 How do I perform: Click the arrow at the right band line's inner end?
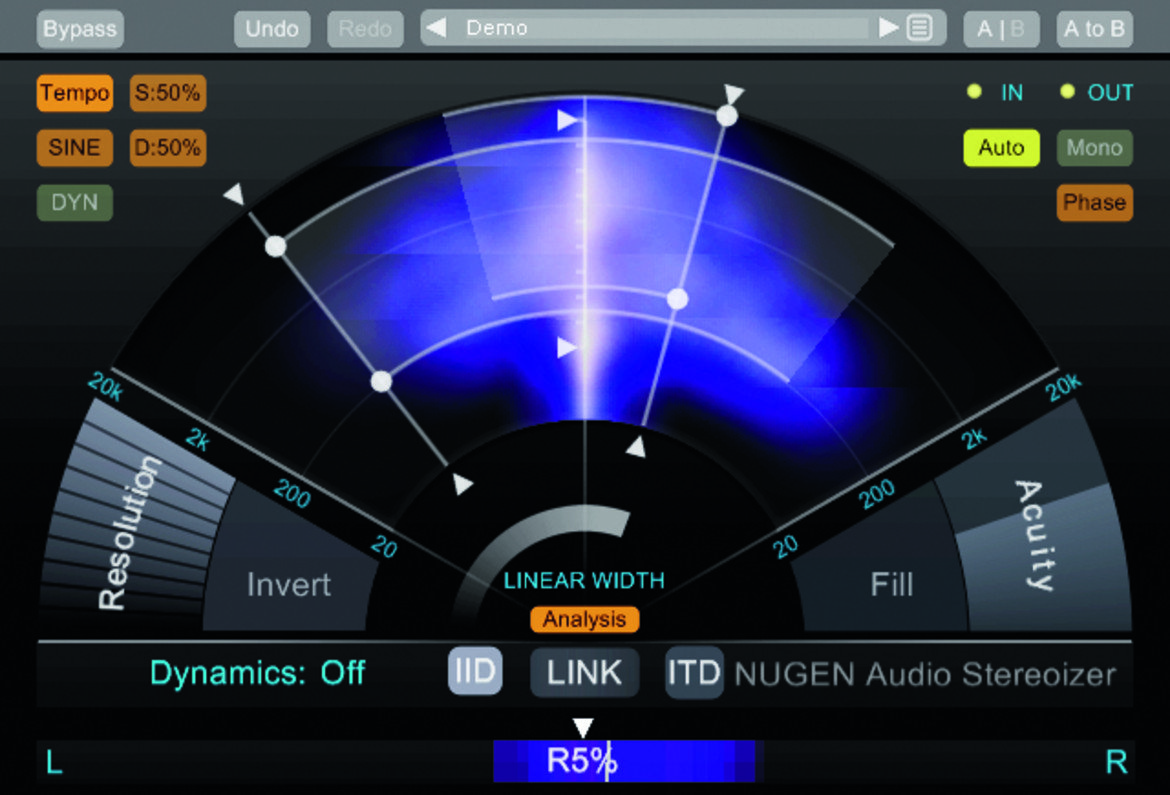click(636, 446)
